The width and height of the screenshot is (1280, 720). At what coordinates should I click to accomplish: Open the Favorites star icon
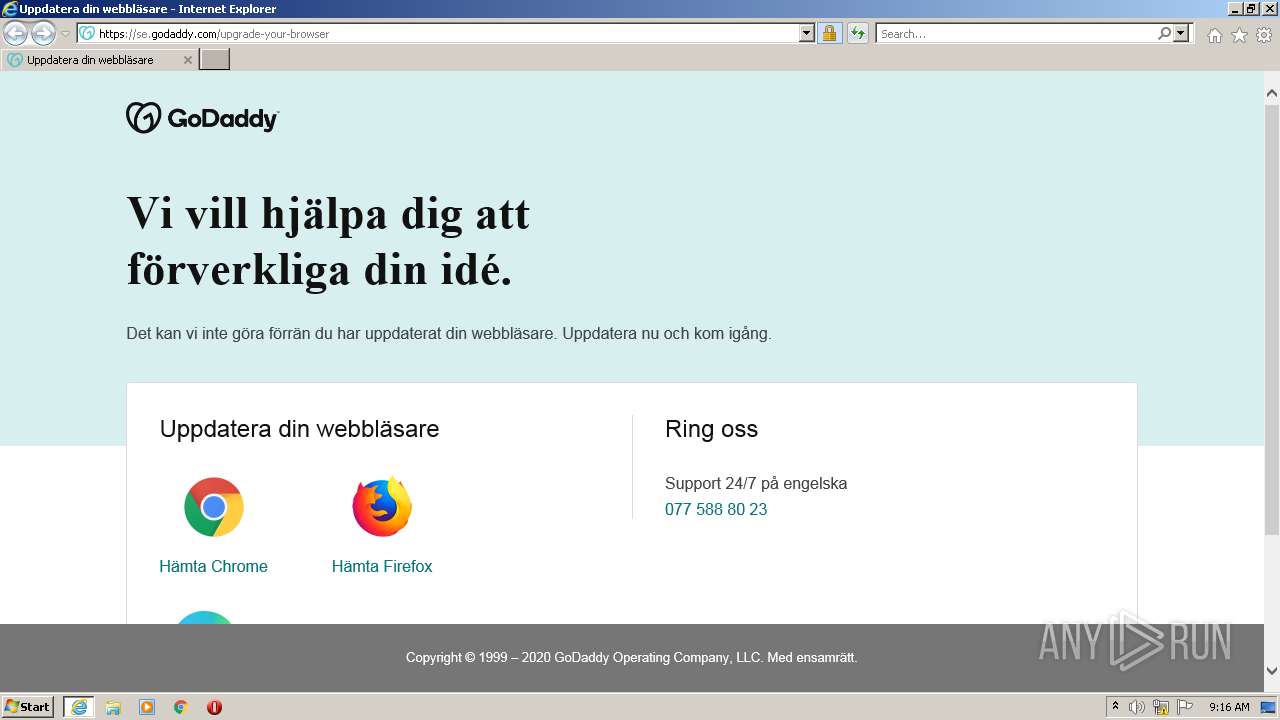click(1239, 35)
